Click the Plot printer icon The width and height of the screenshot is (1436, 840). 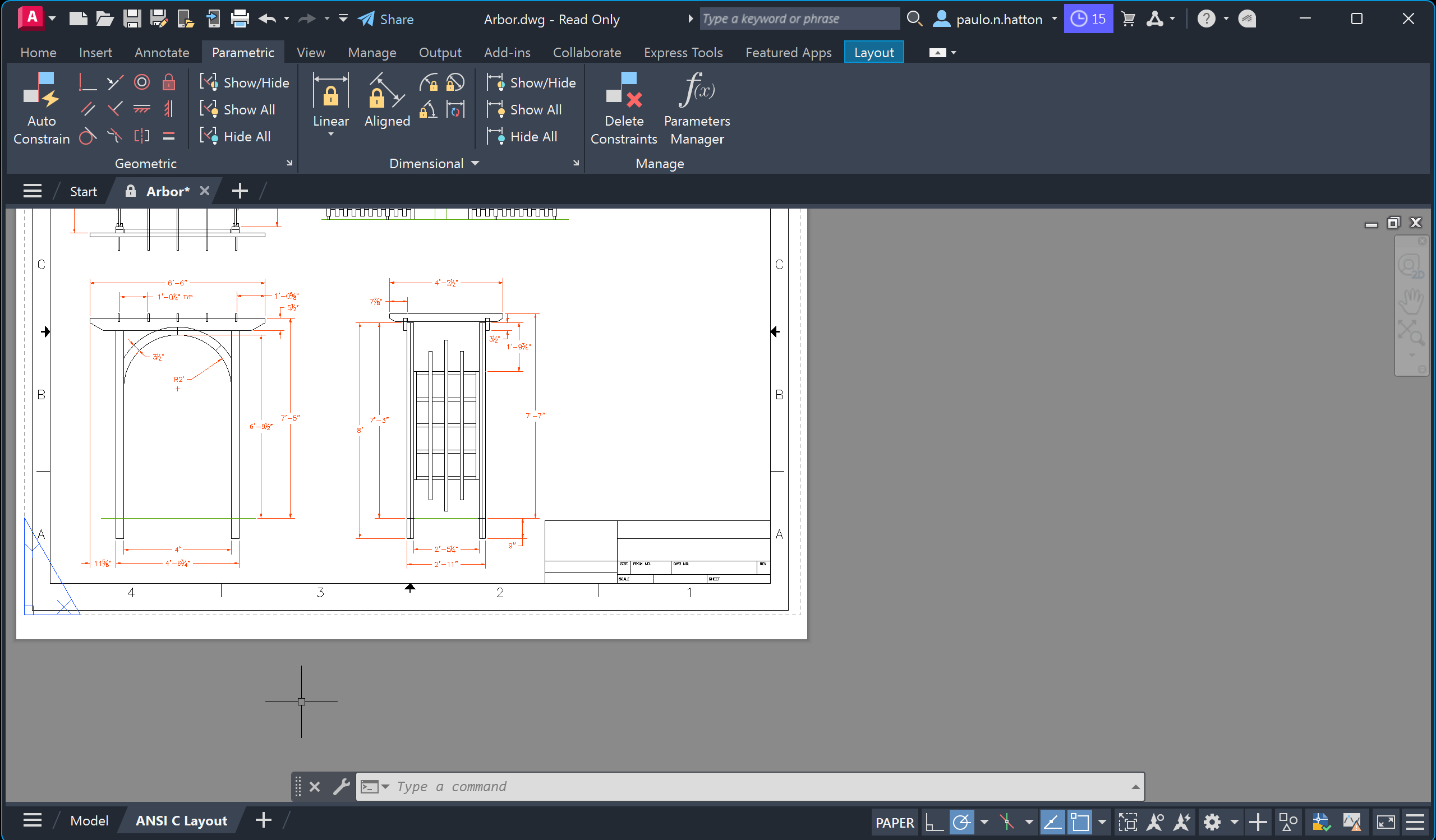pos(240,19)
